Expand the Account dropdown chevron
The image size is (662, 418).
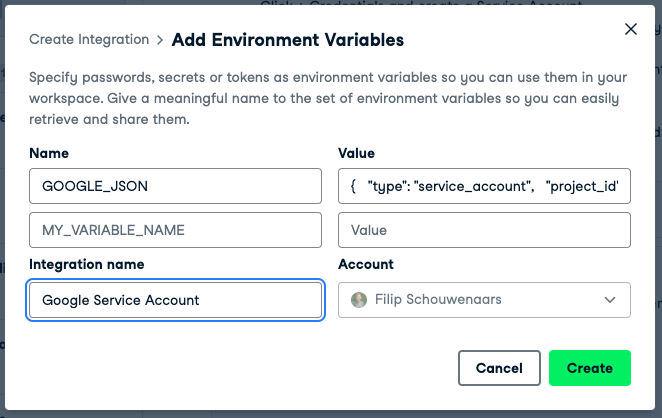pos(610,300)
